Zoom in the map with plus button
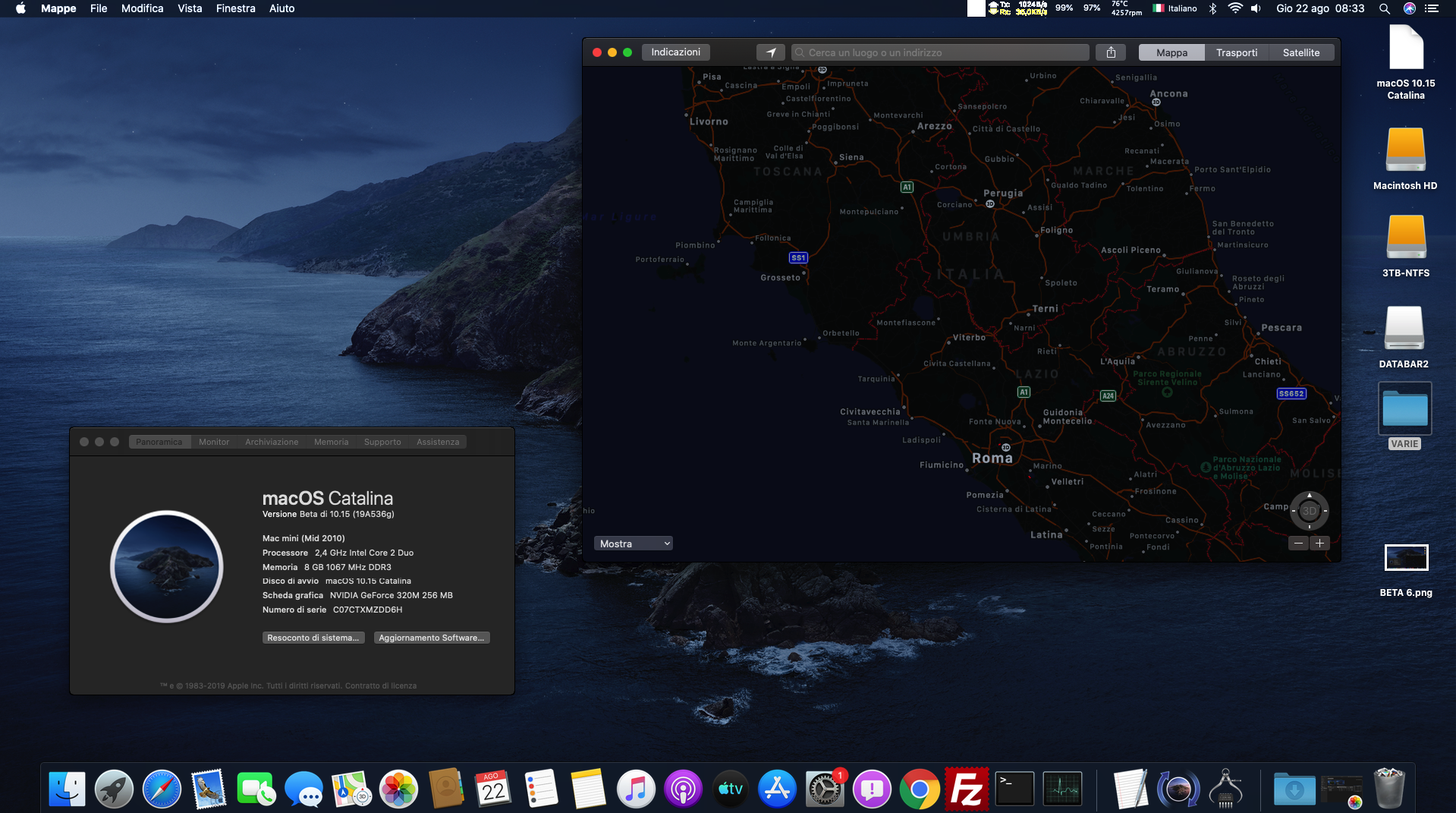 coord(1319,543)
